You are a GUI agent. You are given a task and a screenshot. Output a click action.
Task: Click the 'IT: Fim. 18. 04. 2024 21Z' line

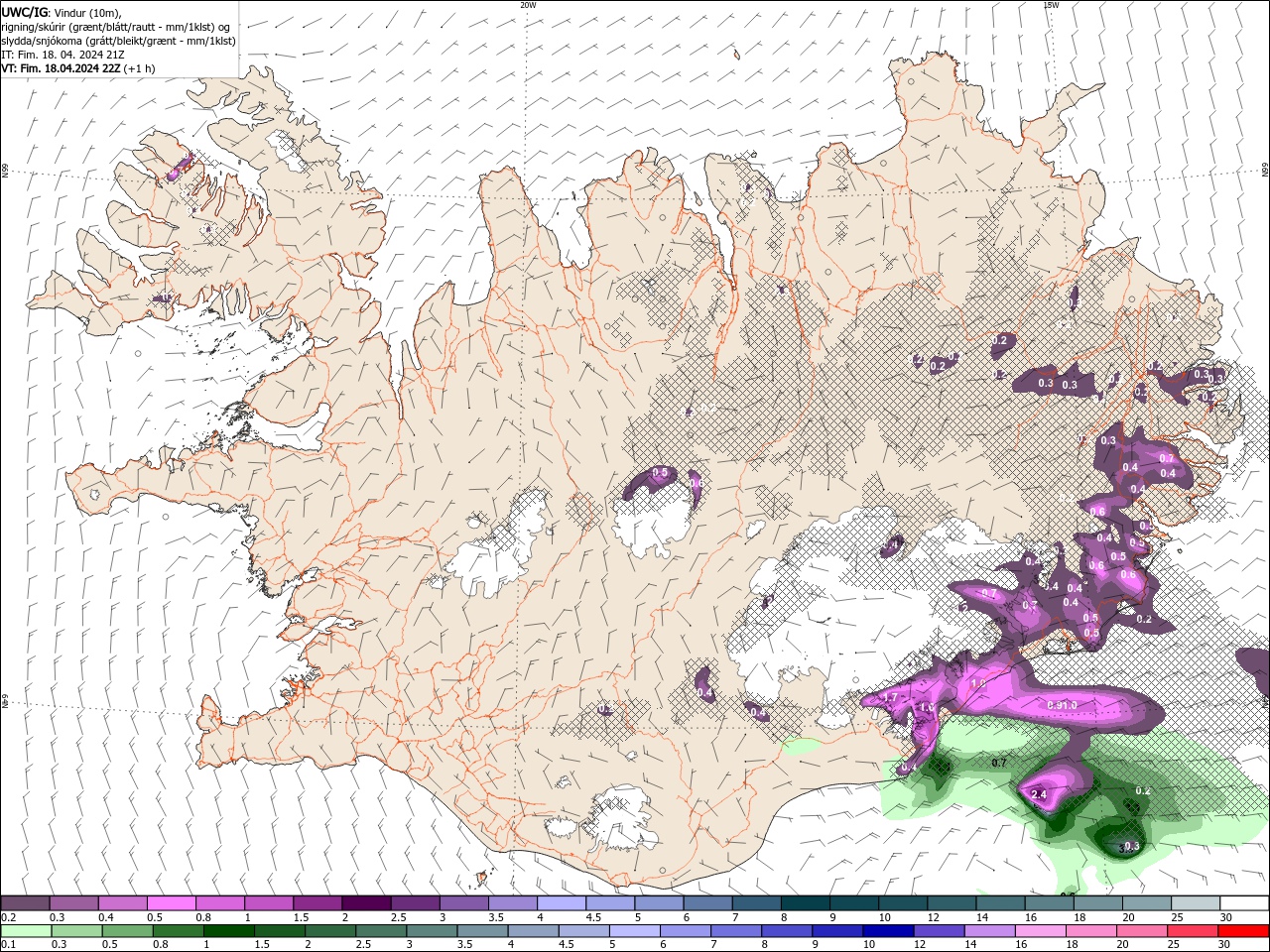(x=64, y=55)
